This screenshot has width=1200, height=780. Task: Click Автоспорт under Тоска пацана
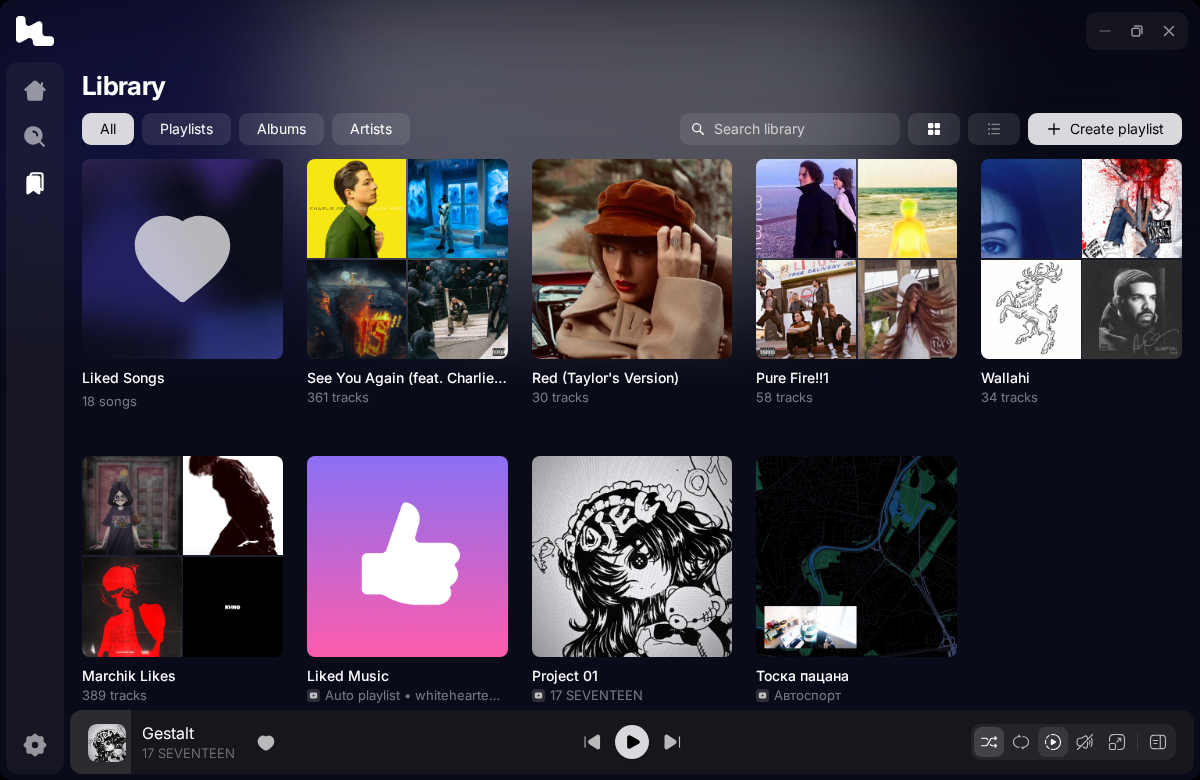[807, 695]
